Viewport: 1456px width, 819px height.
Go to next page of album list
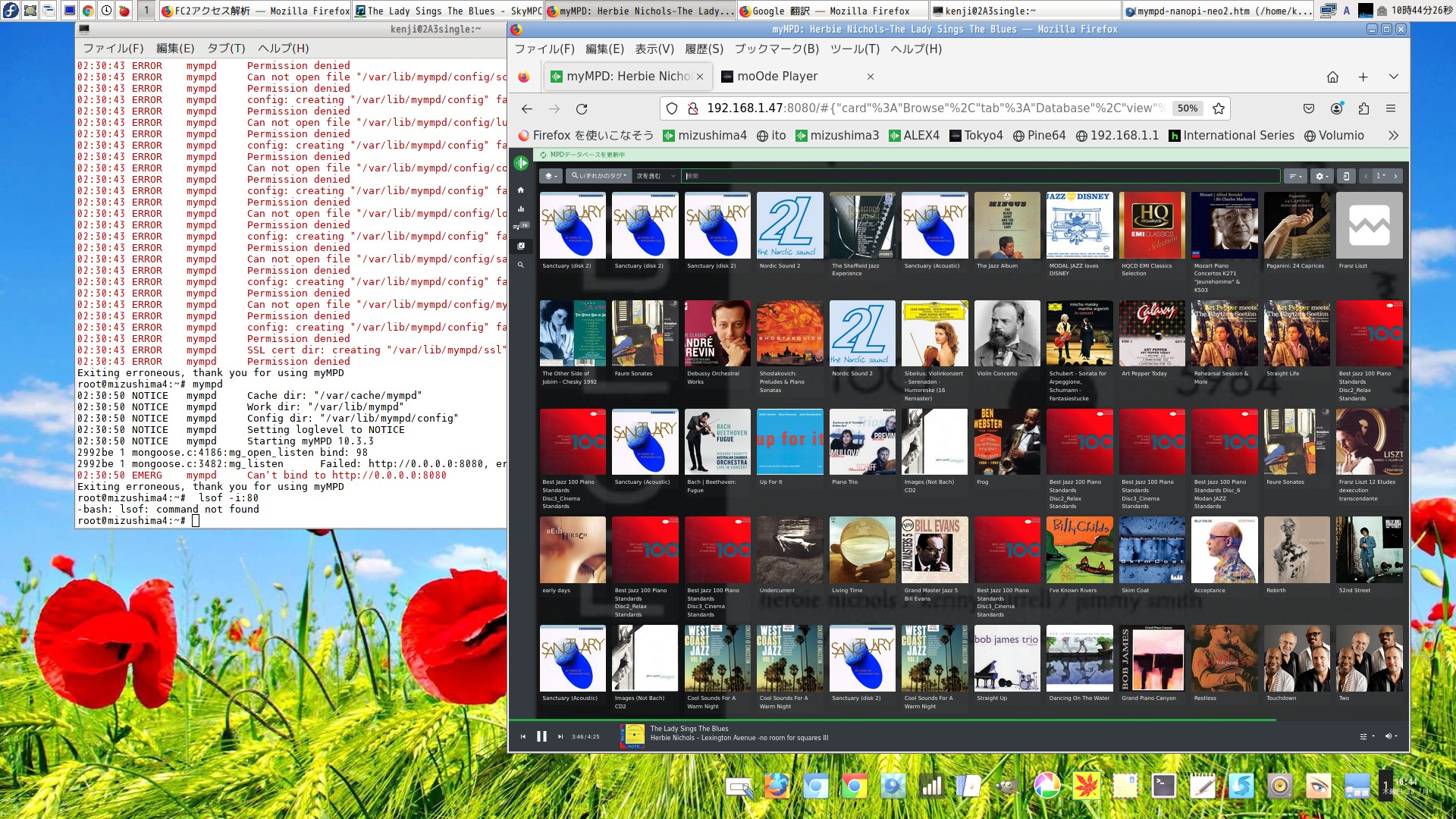coord(1395,176)
